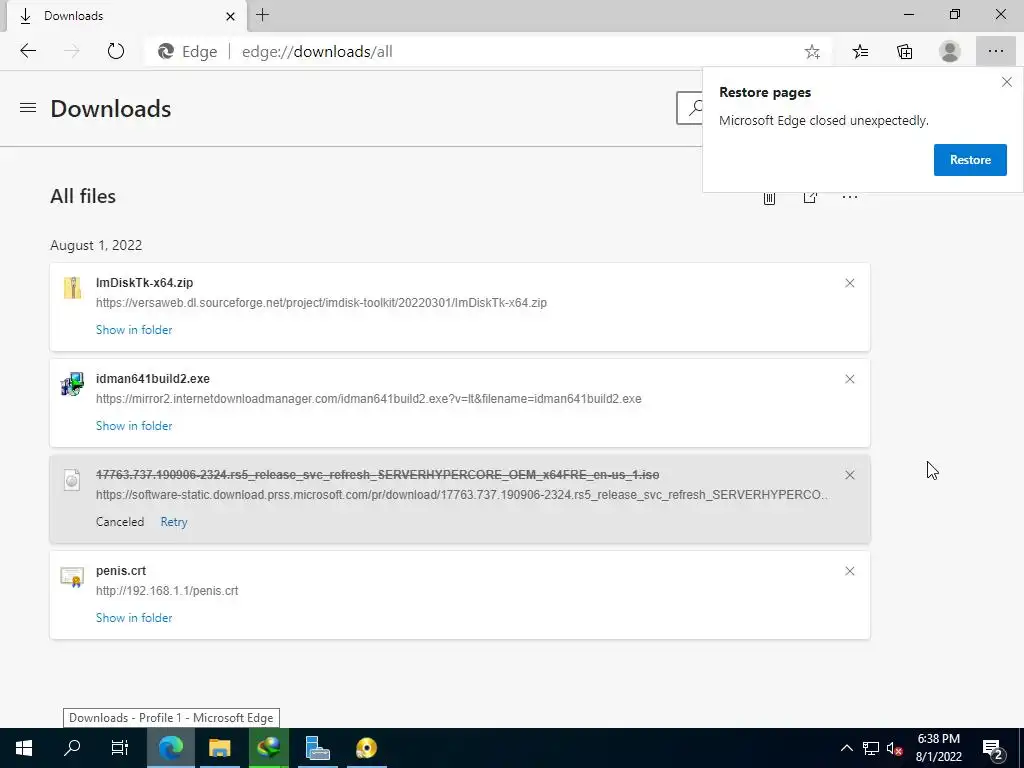Image resolution: width=1024 pixels, height=768 pixels.
Task: Click the Canceled status text
Action: coord(120,522)
